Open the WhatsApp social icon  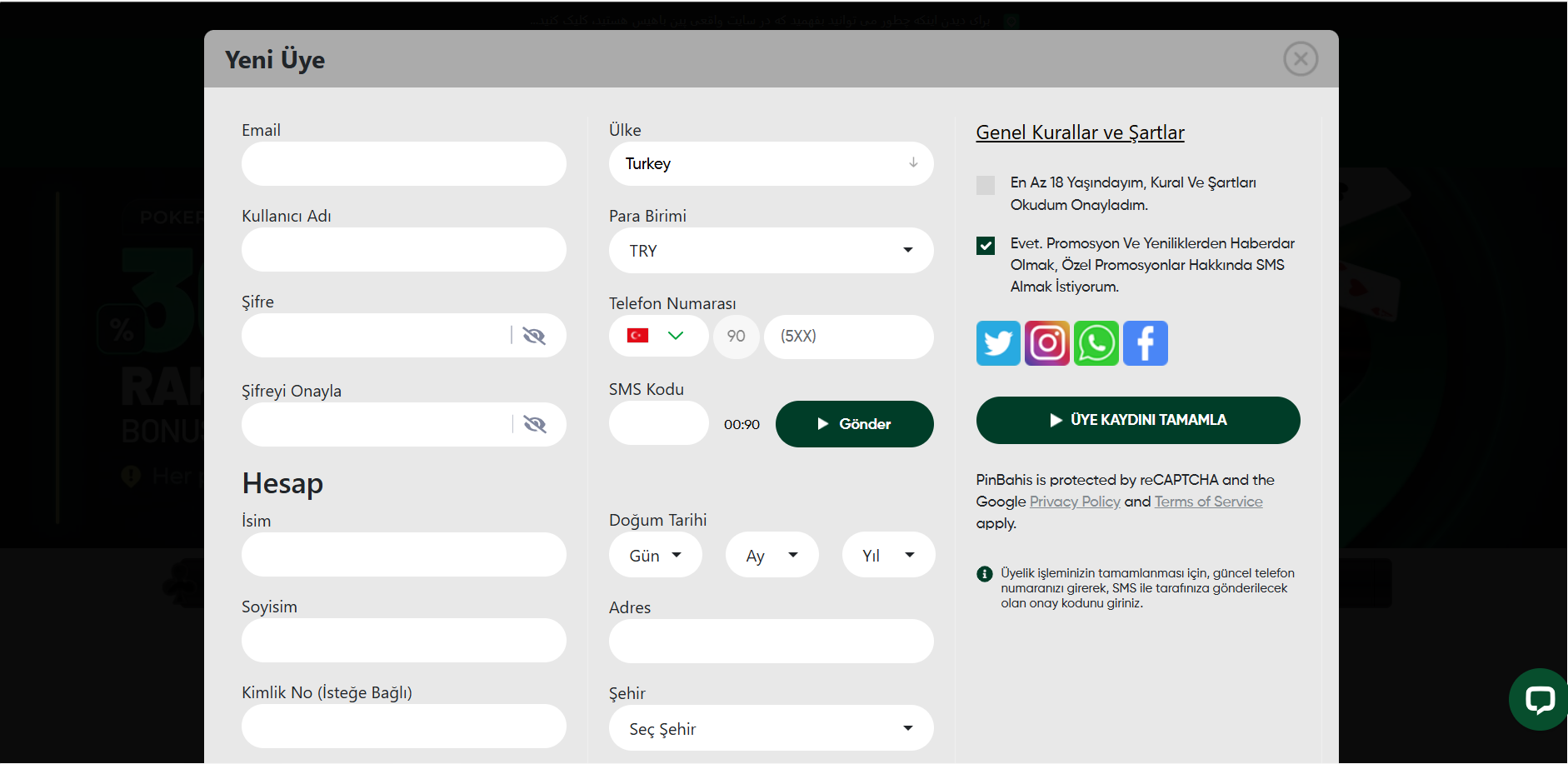1096,343
